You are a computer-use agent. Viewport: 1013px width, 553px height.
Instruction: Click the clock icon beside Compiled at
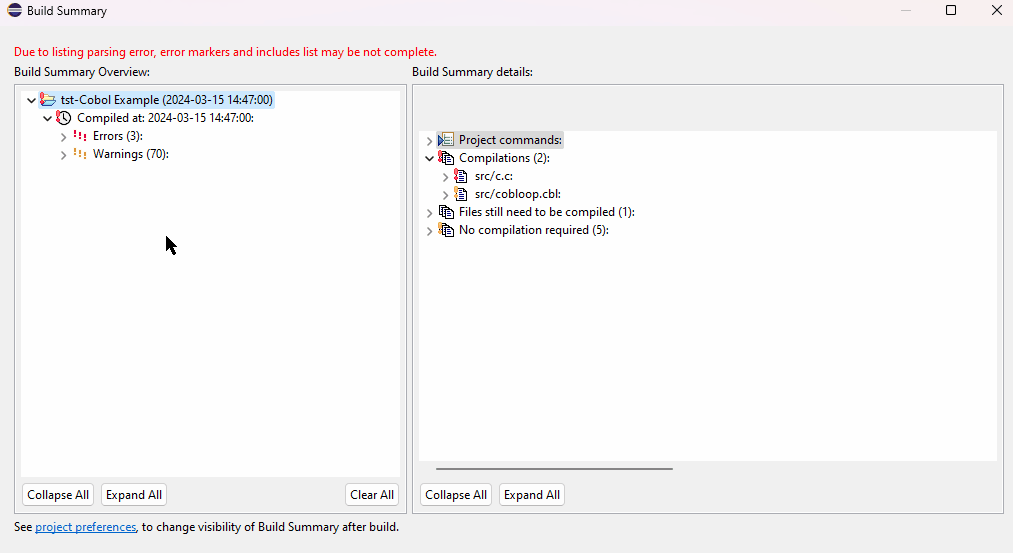pyautogui.click(x=64, y=118)
